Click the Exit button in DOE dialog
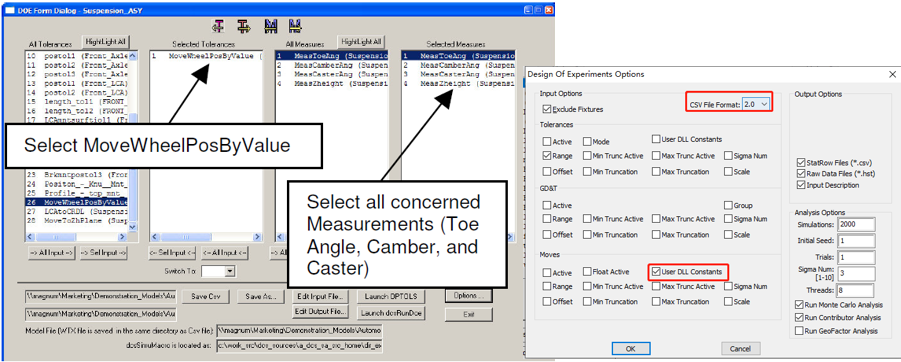 click(468, 314)
